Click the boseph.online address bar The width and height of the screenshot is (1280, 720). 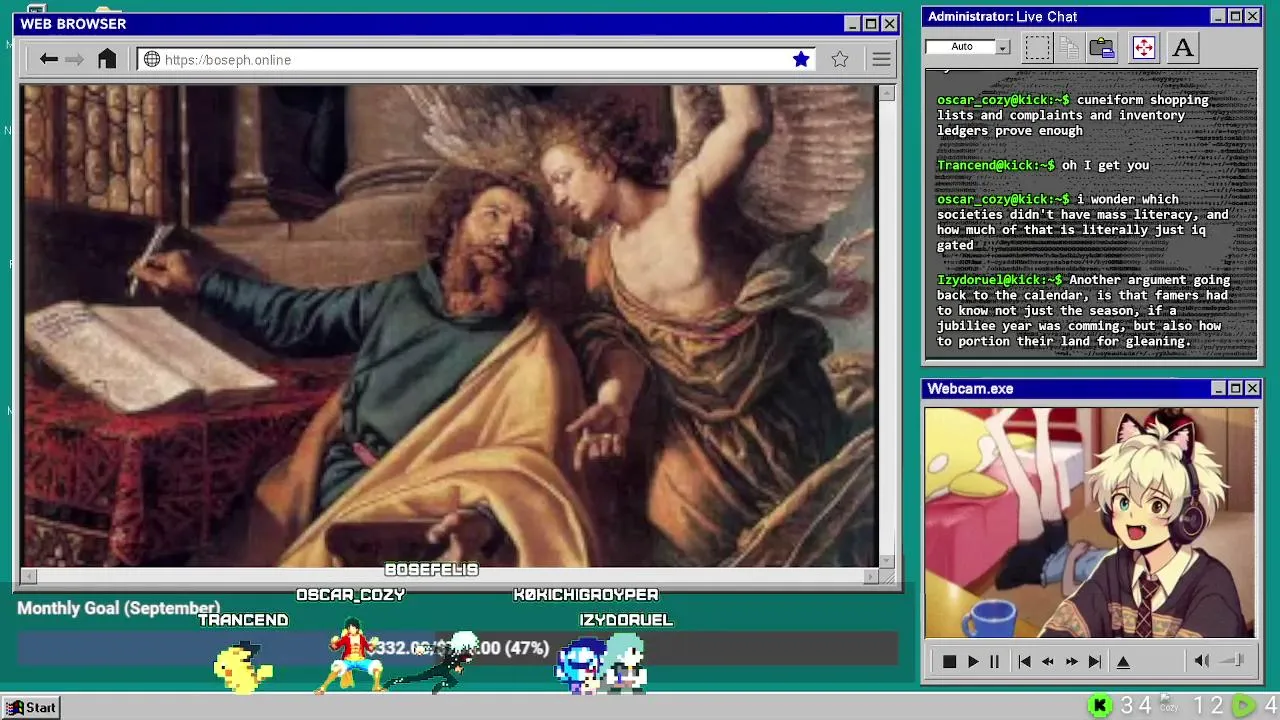point(476,60)
